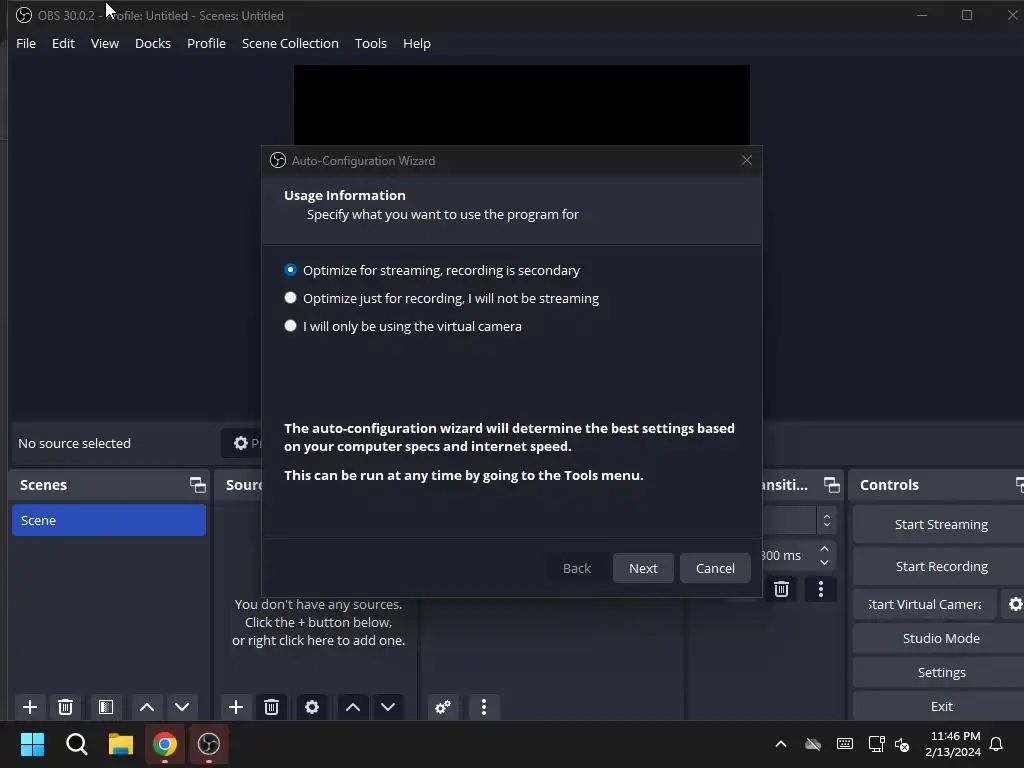Select the Scene item in Scenes list

coord(109,520)
